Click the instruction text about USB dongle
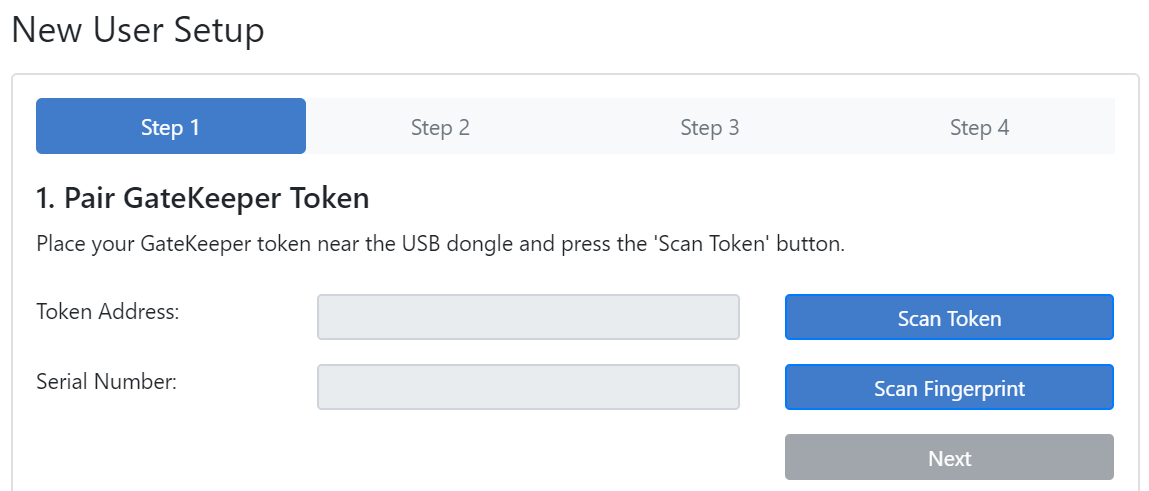The width and height of the screenshot is (1149, 491). coord(440,244)
